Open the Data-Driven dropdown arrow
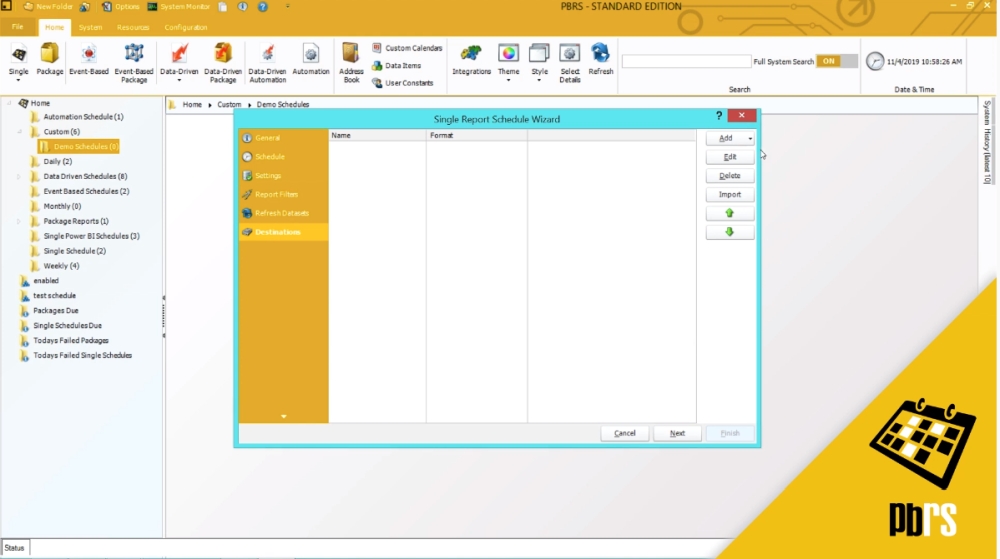Screen dimensions: 1000x559 tap(179, 80)
